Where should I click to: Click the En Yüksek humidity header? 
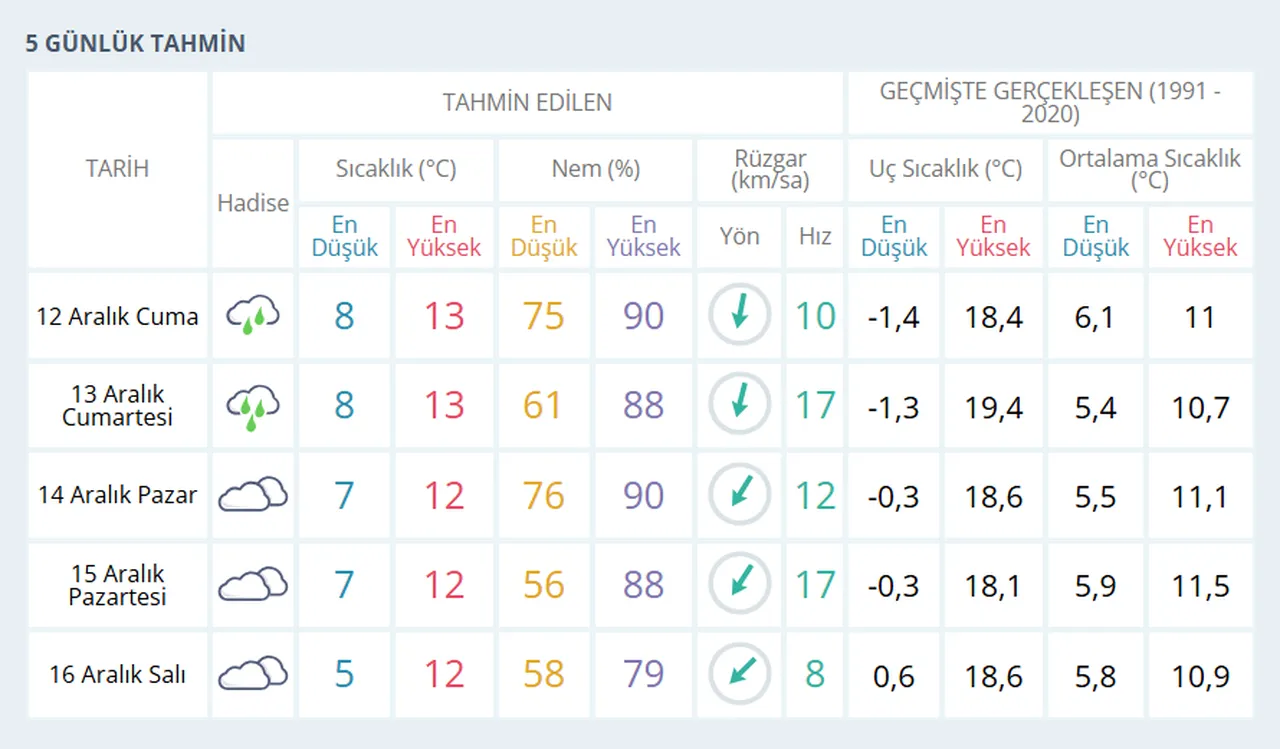[644, 237]
